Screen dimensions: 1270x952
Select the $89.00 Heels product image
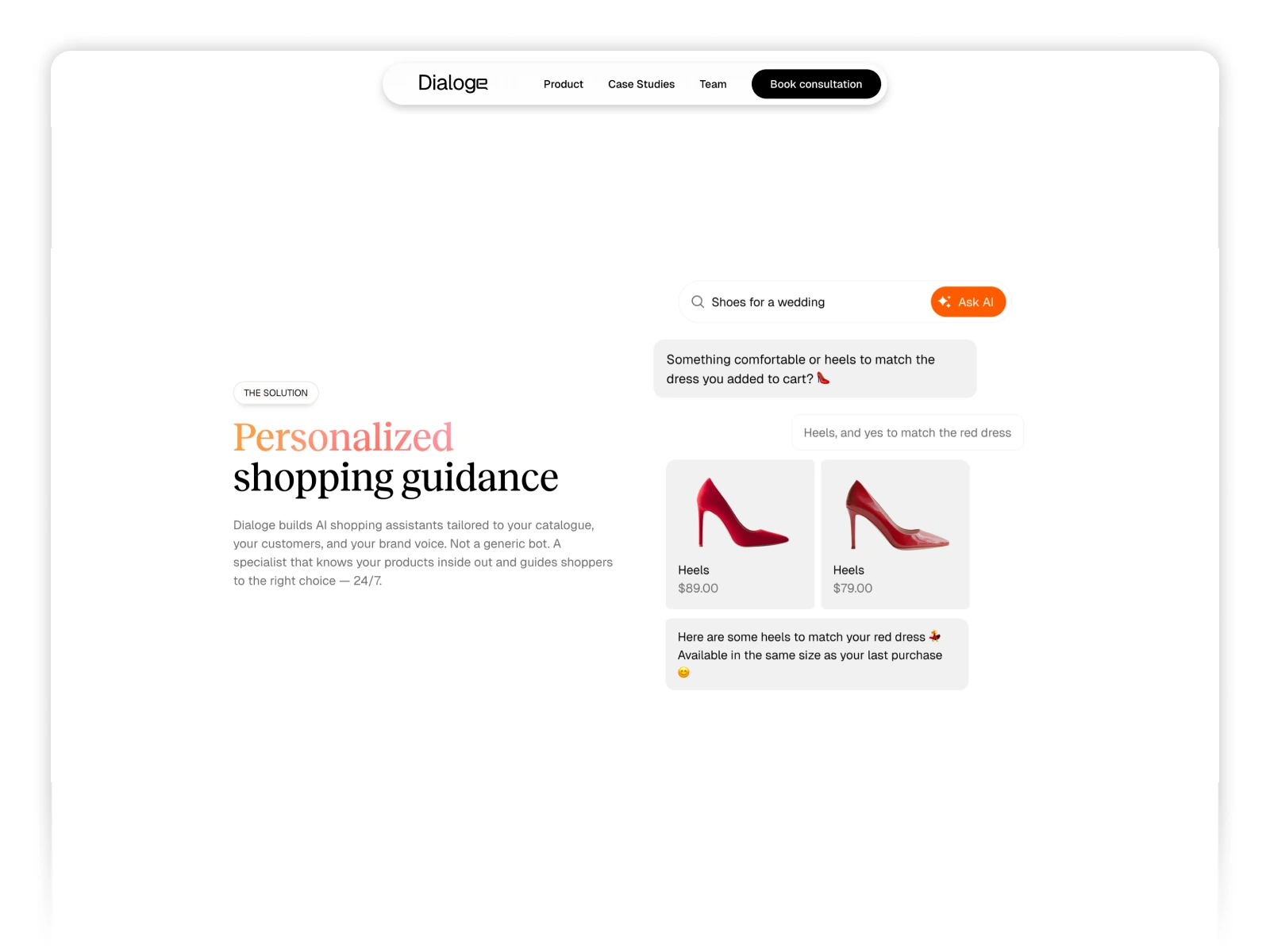(740, 514)
